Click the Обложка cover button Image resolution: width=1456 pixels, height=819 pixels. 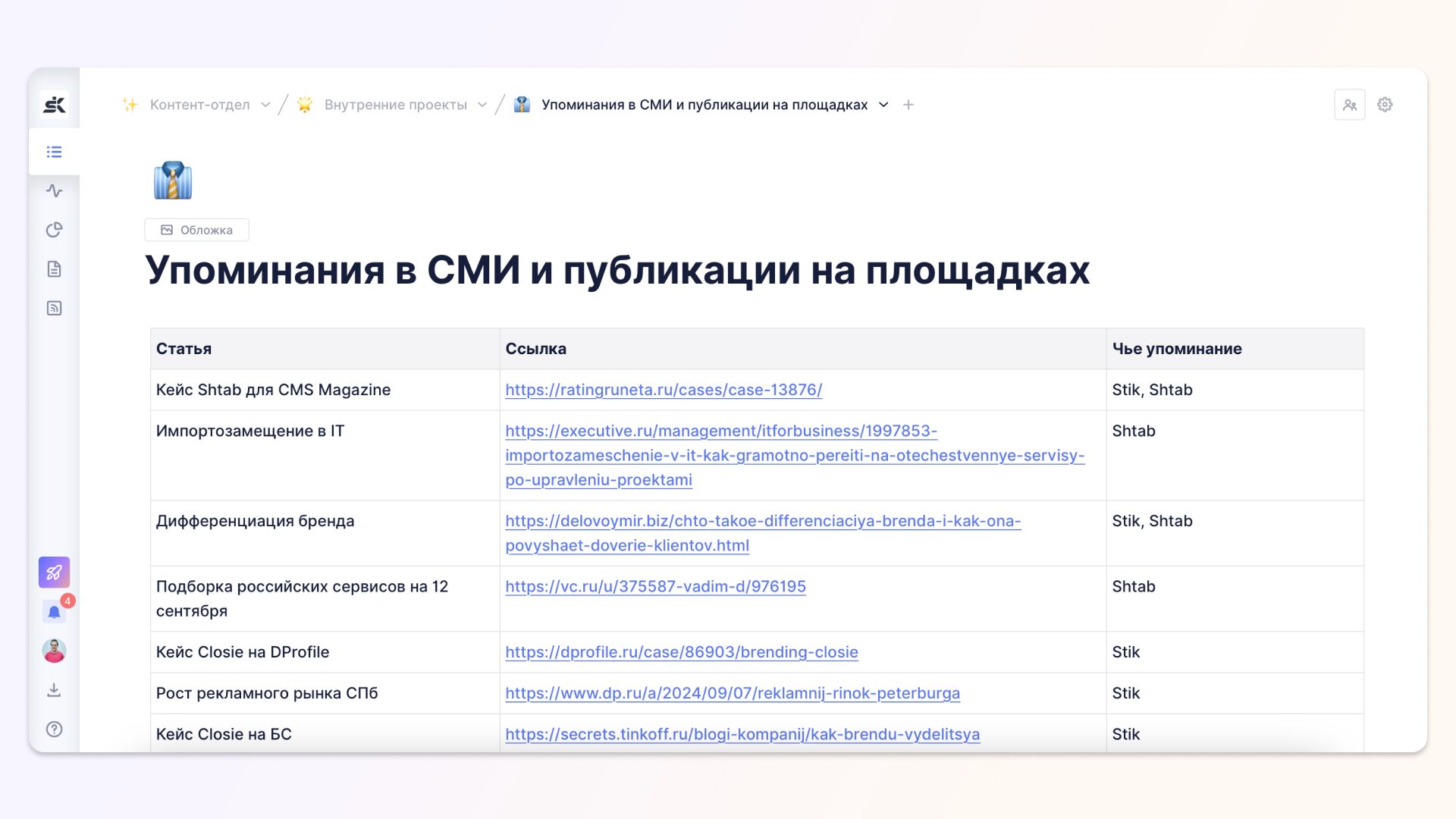[x=196, y=230]
